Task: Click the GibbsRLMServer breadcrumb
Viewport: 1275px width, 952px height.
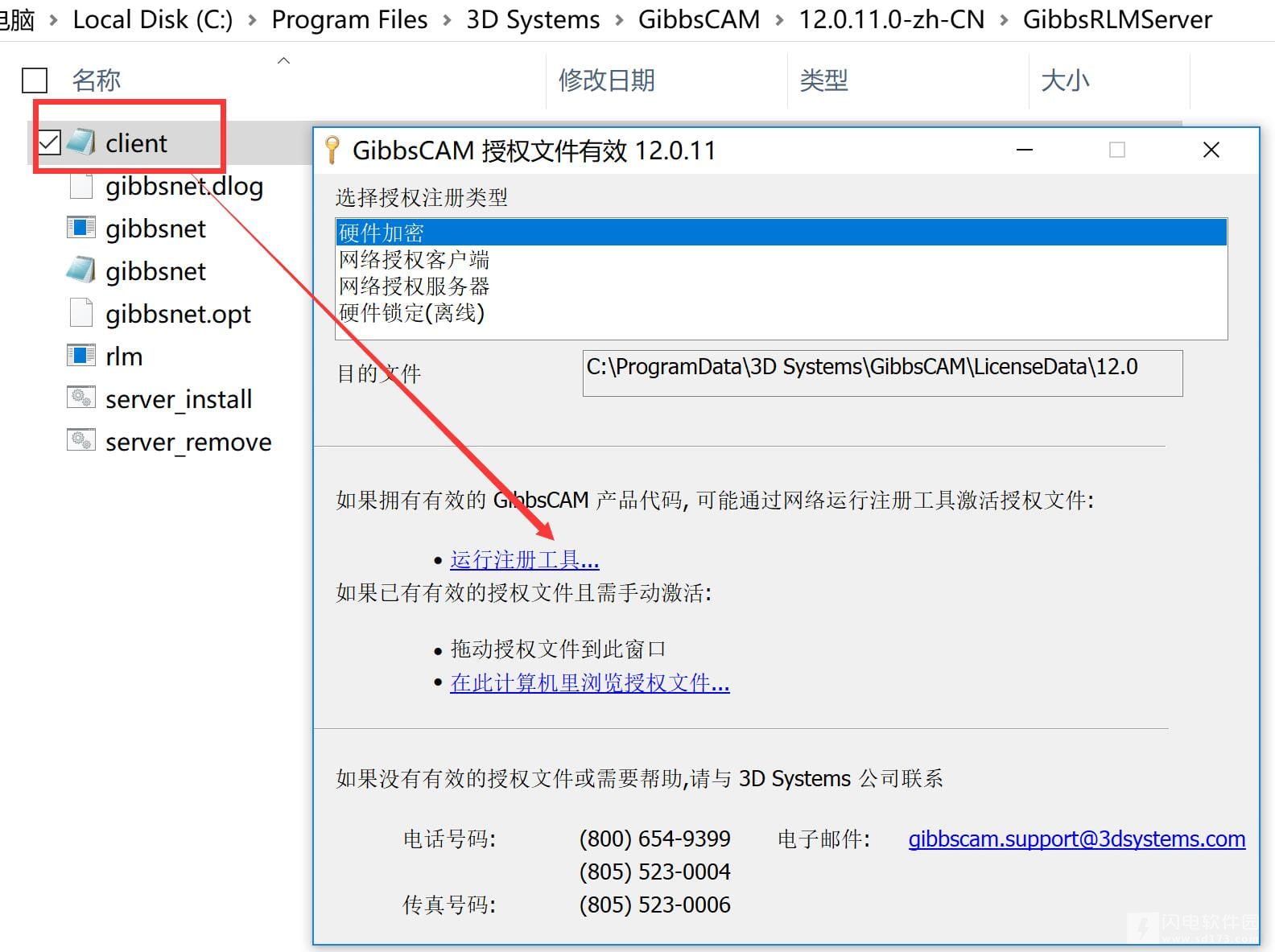Action: [1117, 19]
